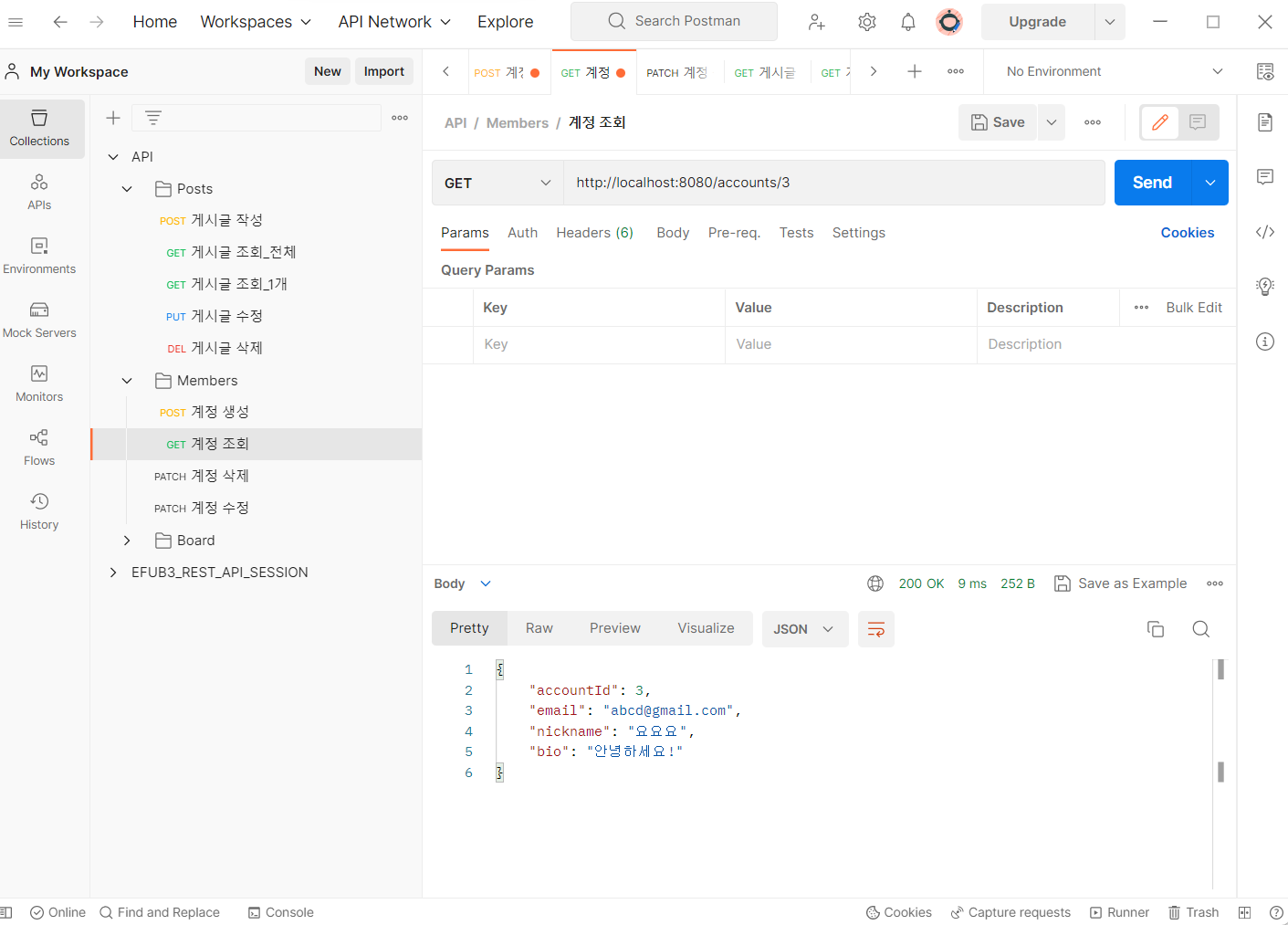Open the GET method dropdown
Screen dimensions: 1288x925
(x=497, y=183)
